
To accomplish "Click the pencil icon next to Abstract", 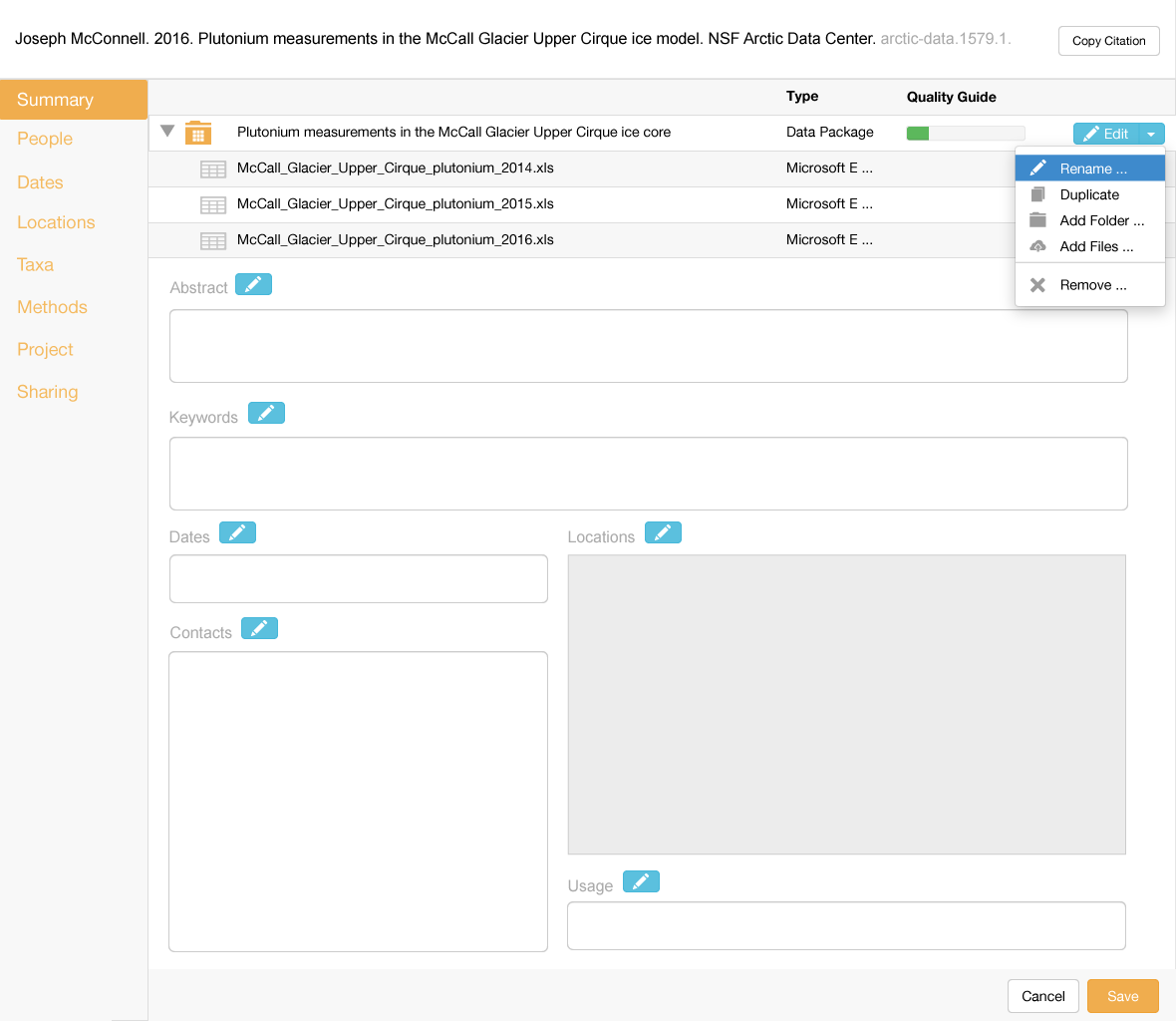I will [253, 285].
